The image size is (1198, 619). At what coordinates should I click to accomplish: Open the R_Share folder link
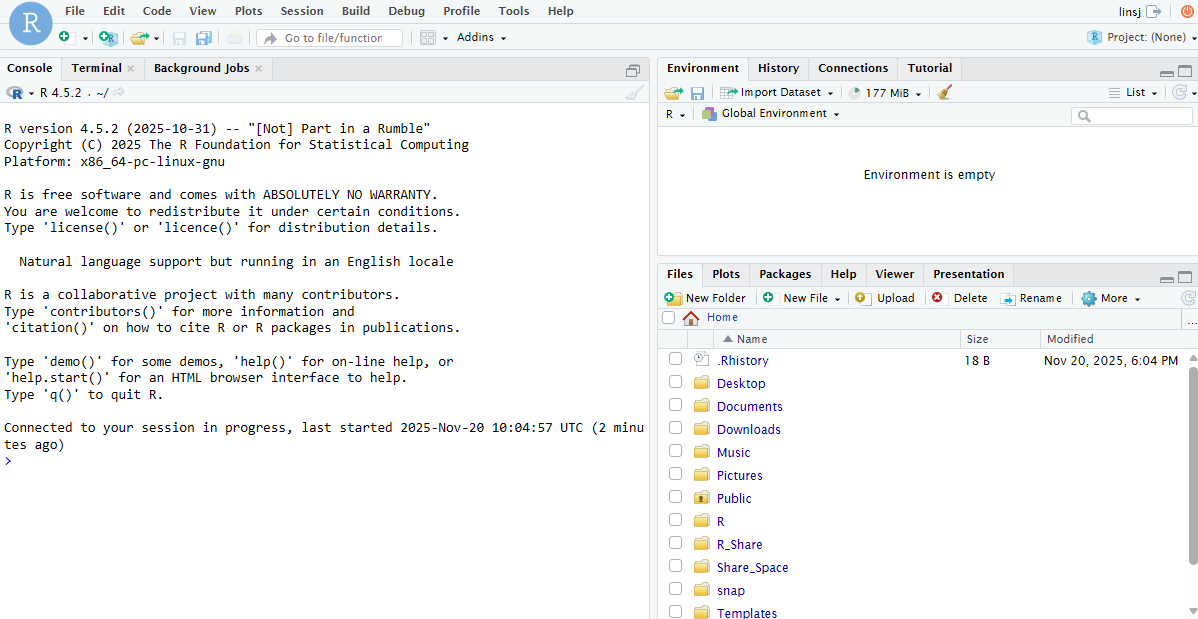coord(739,544)
